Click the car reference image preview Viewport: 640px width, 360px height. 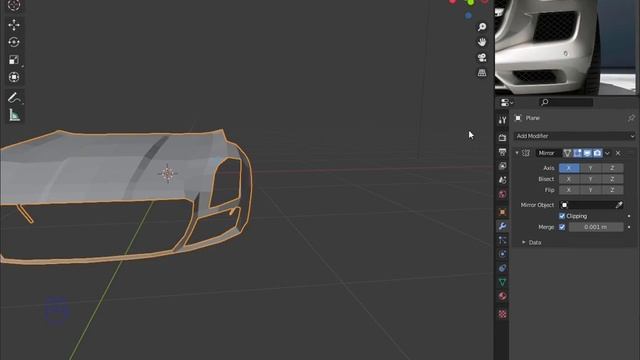[x=565, y=47]
